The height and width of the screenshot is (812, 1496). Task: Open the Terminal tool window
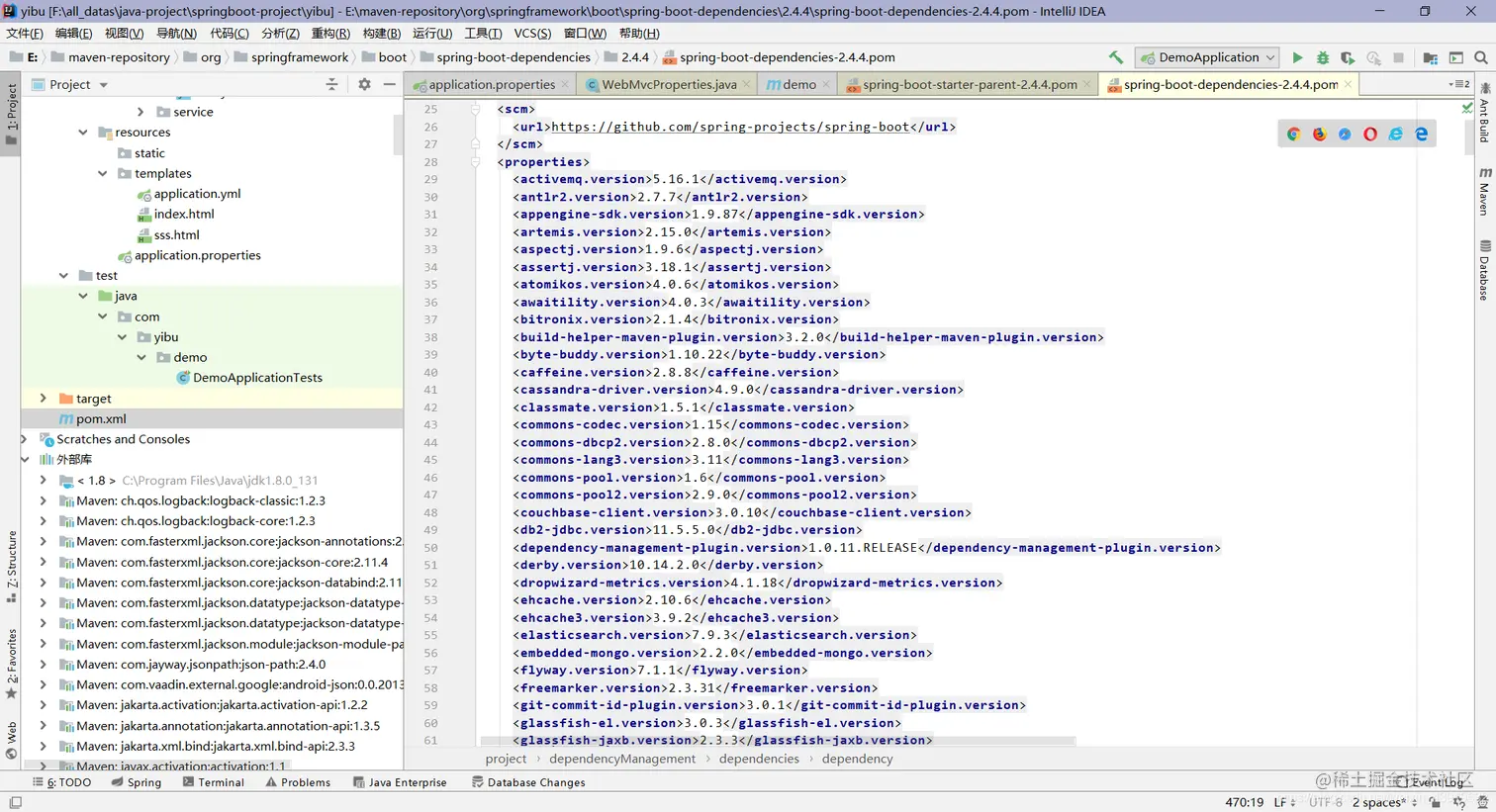pos(214,782)
